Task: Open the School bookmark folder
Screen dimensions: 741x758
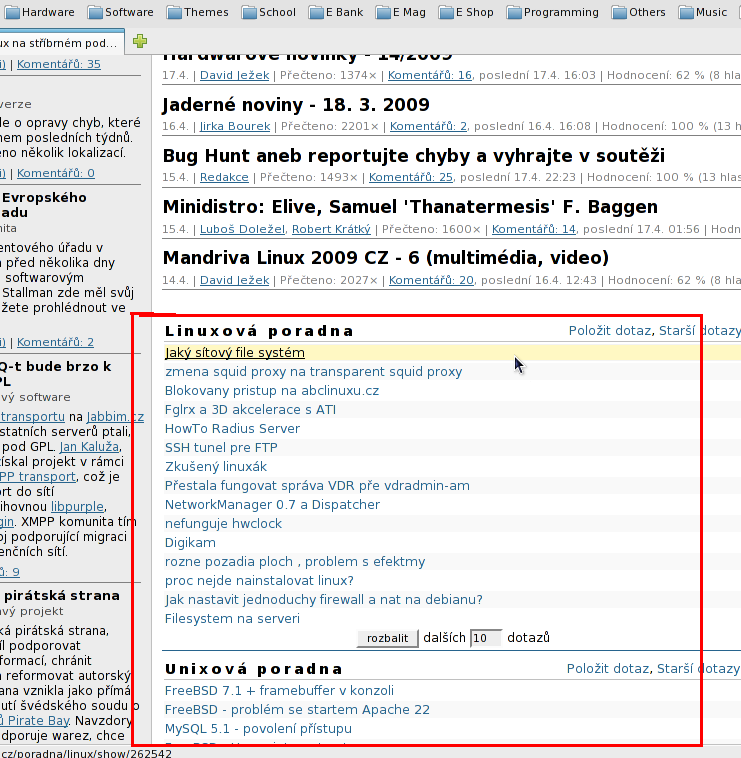Action: 269,12
